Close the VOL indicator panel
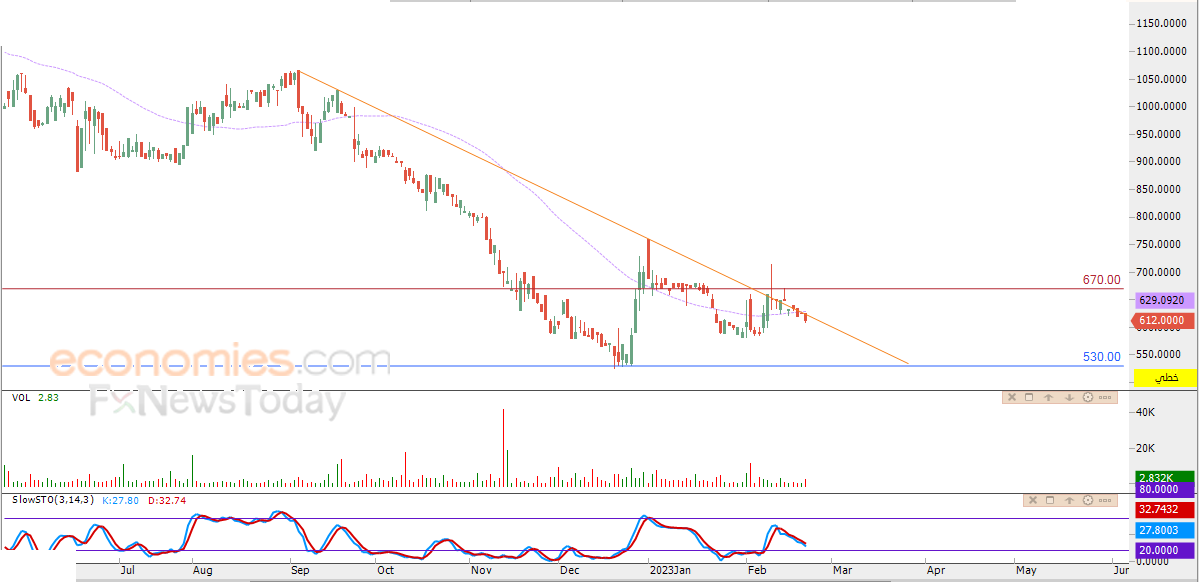The width and height of the screenshot is (1199, 582). pyautogui.click(x=1011, y=398)
